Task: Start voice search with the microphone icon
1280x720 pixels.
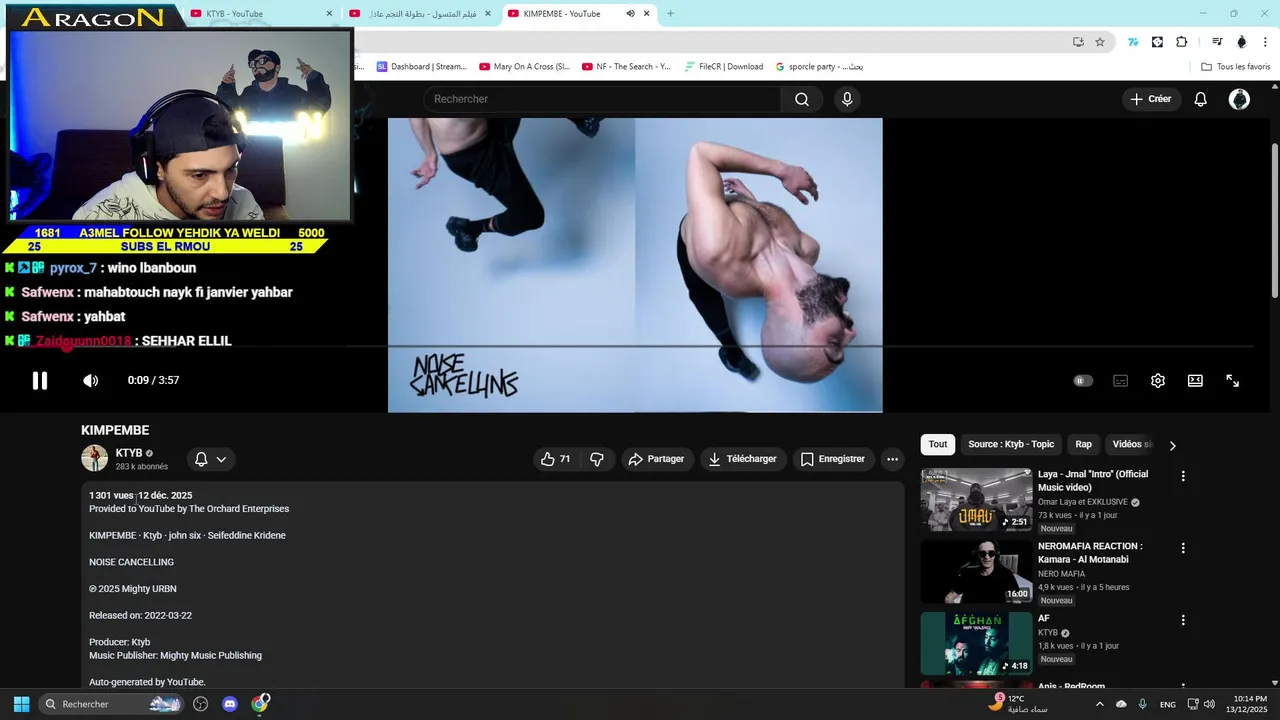Action: 847,99
